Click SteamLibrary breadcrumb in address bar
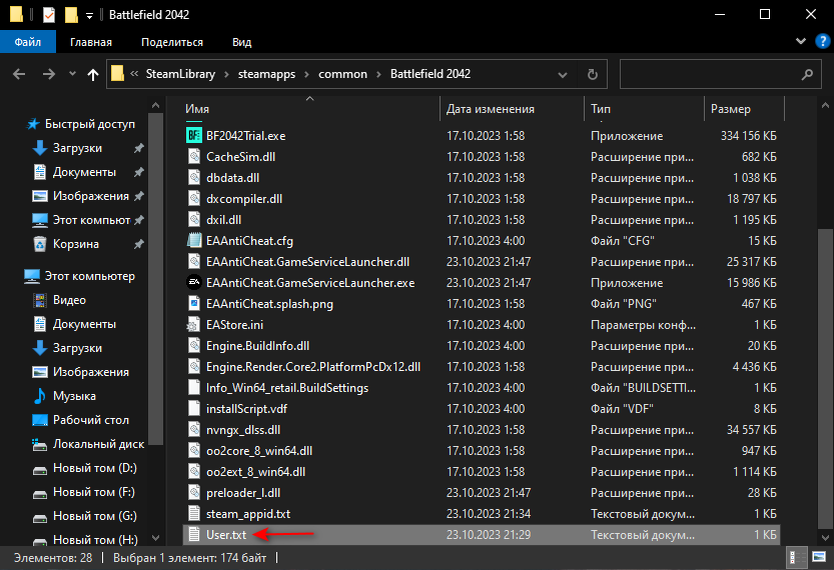 [180, 74]
